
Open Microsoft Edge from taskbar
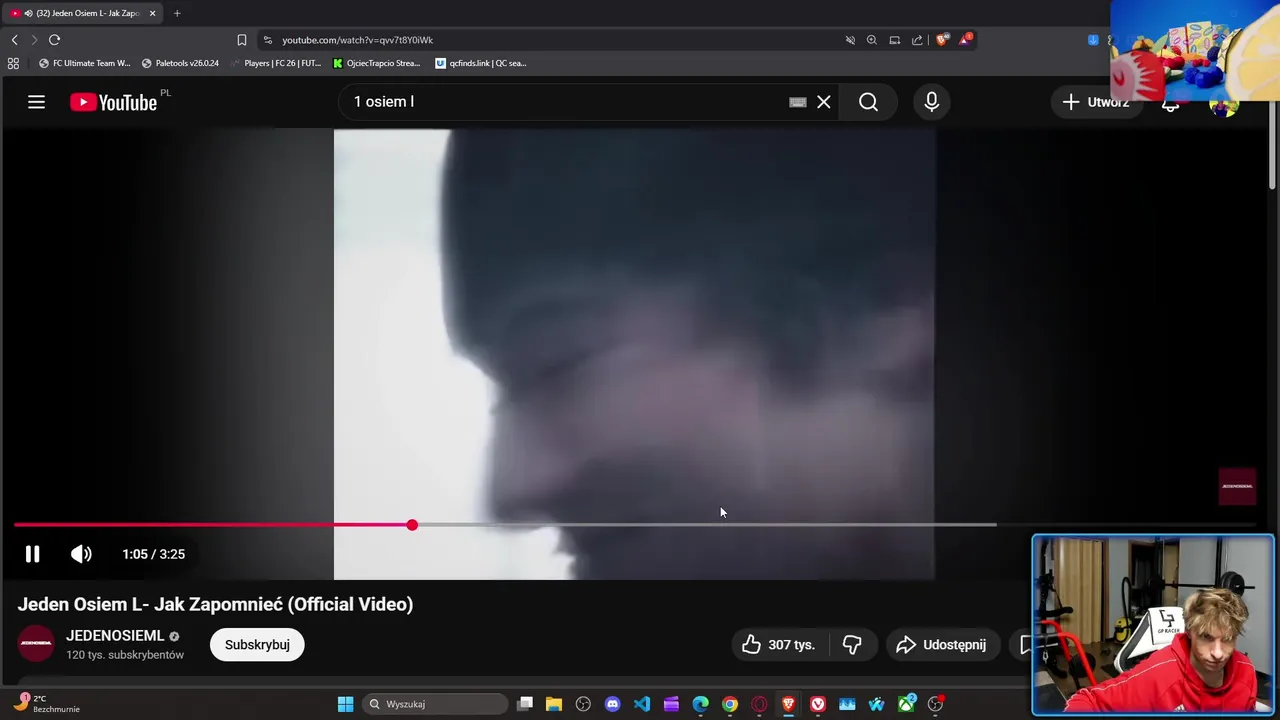click(701, 704)
